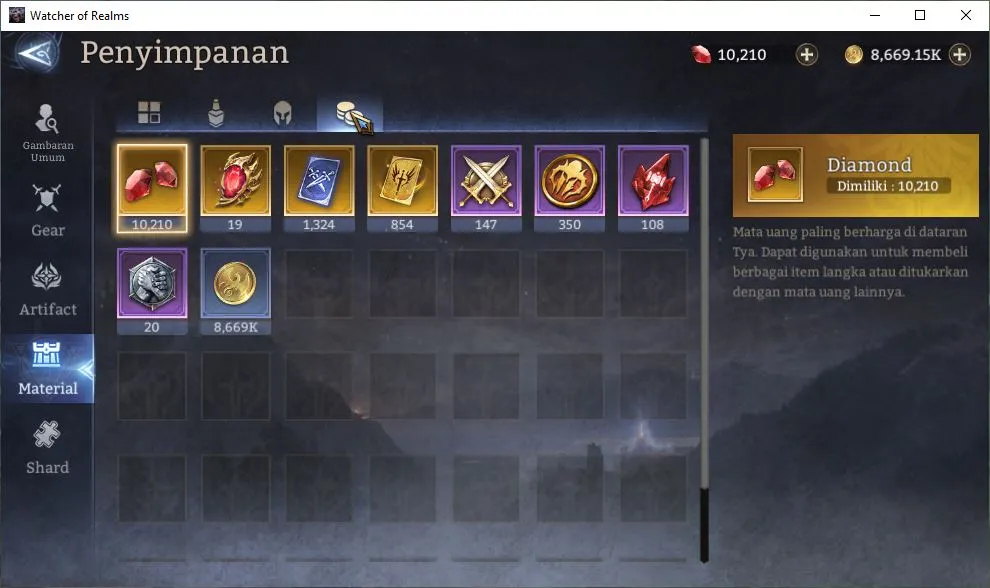The image size is (990, 588).
Task: Switch to the helmet filter tab
Action: pos(282,113)
